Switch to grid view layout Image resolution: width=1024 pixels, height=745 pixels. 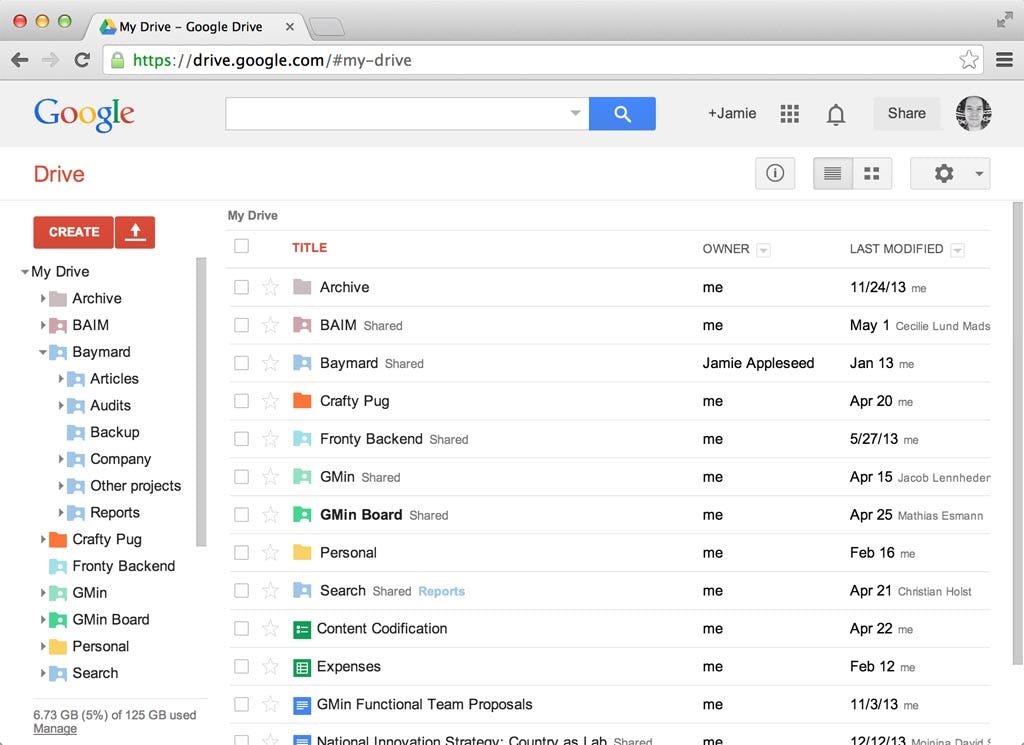coord(871,173)
